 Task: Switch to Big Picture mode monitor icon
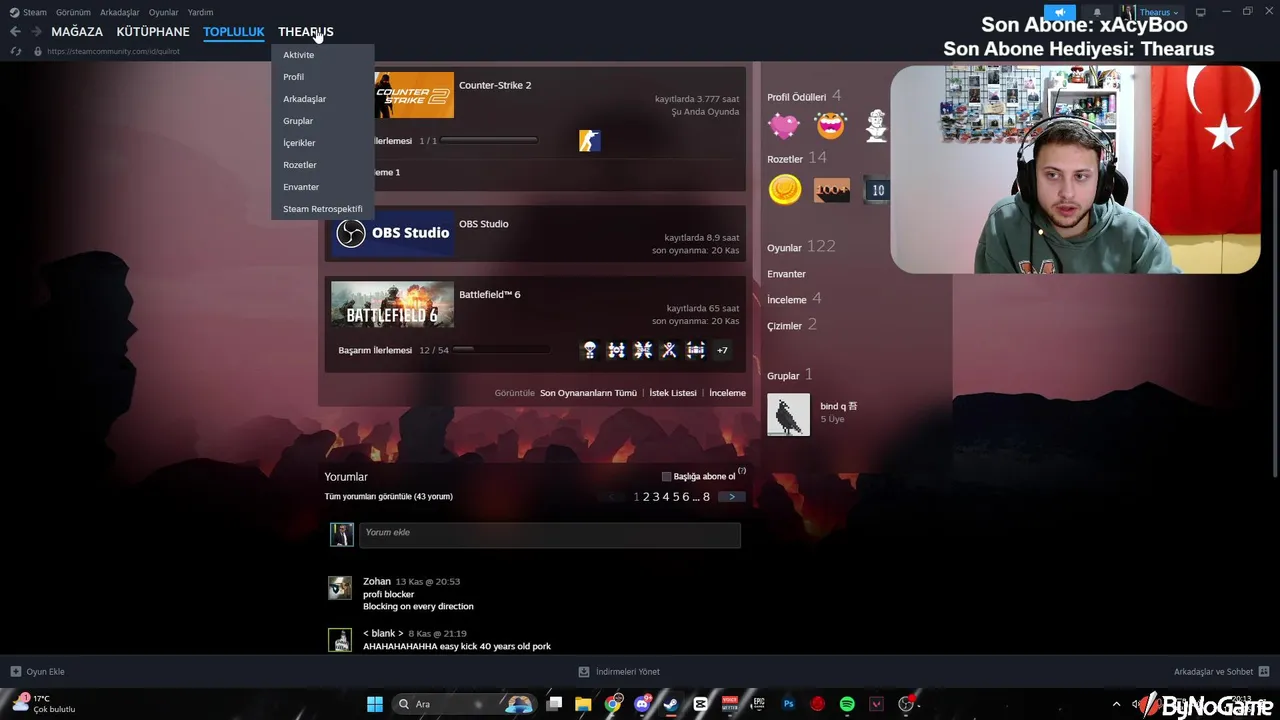tap(1200, 12)
